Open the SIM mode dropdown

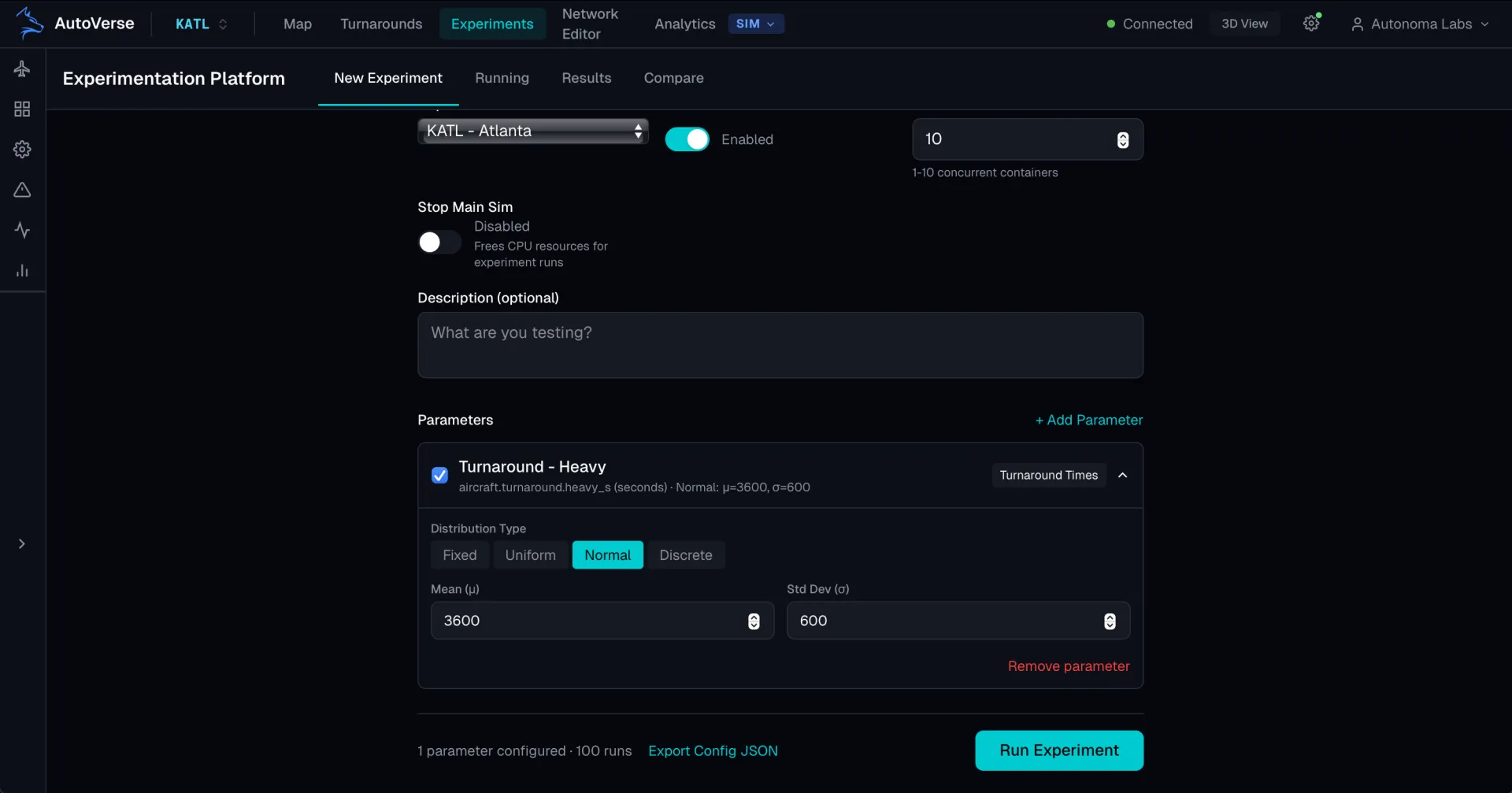pos(755,24)
